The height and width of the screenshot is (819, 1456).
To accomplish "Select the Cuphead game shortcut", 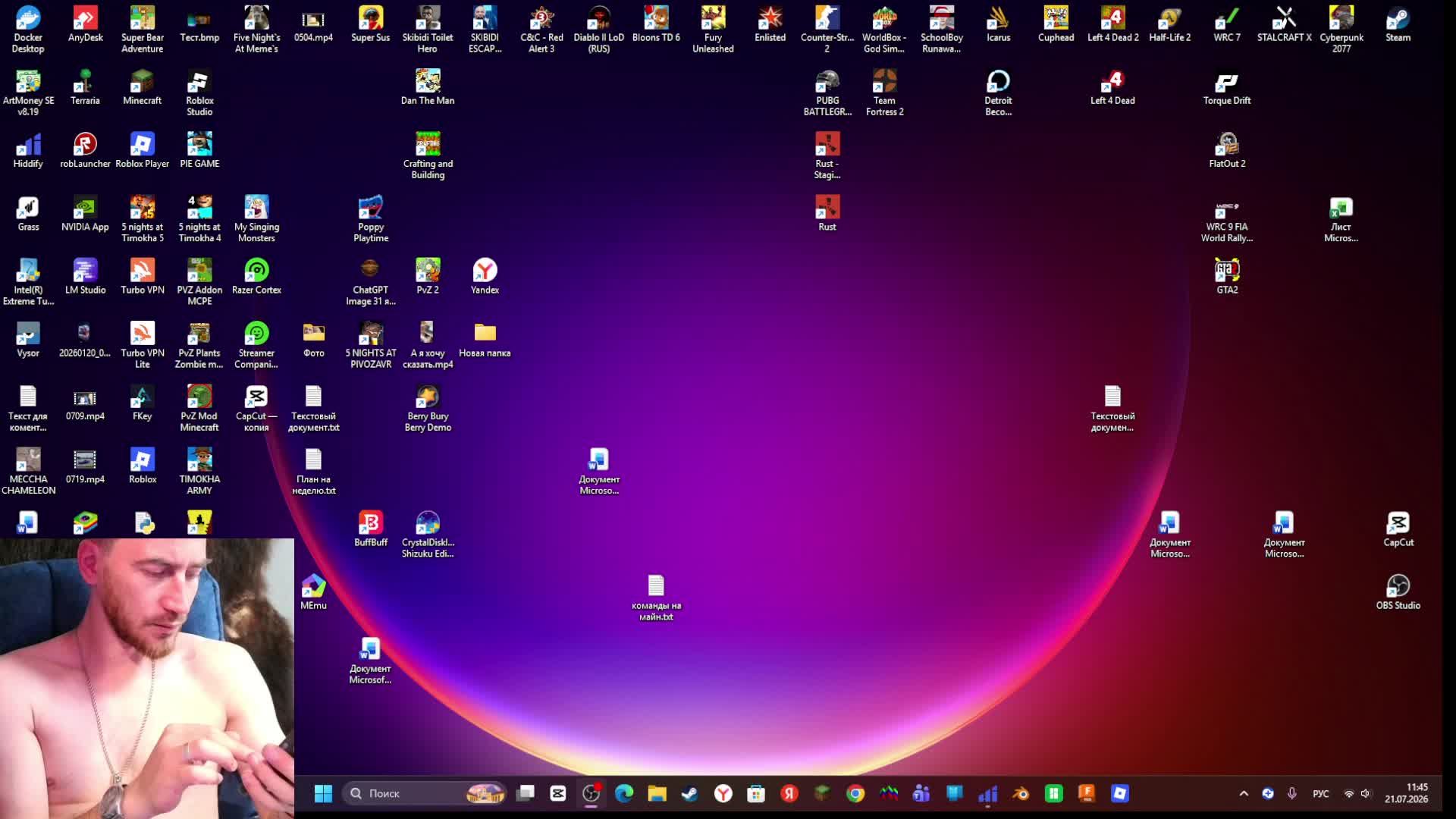I will (1056, 24).
